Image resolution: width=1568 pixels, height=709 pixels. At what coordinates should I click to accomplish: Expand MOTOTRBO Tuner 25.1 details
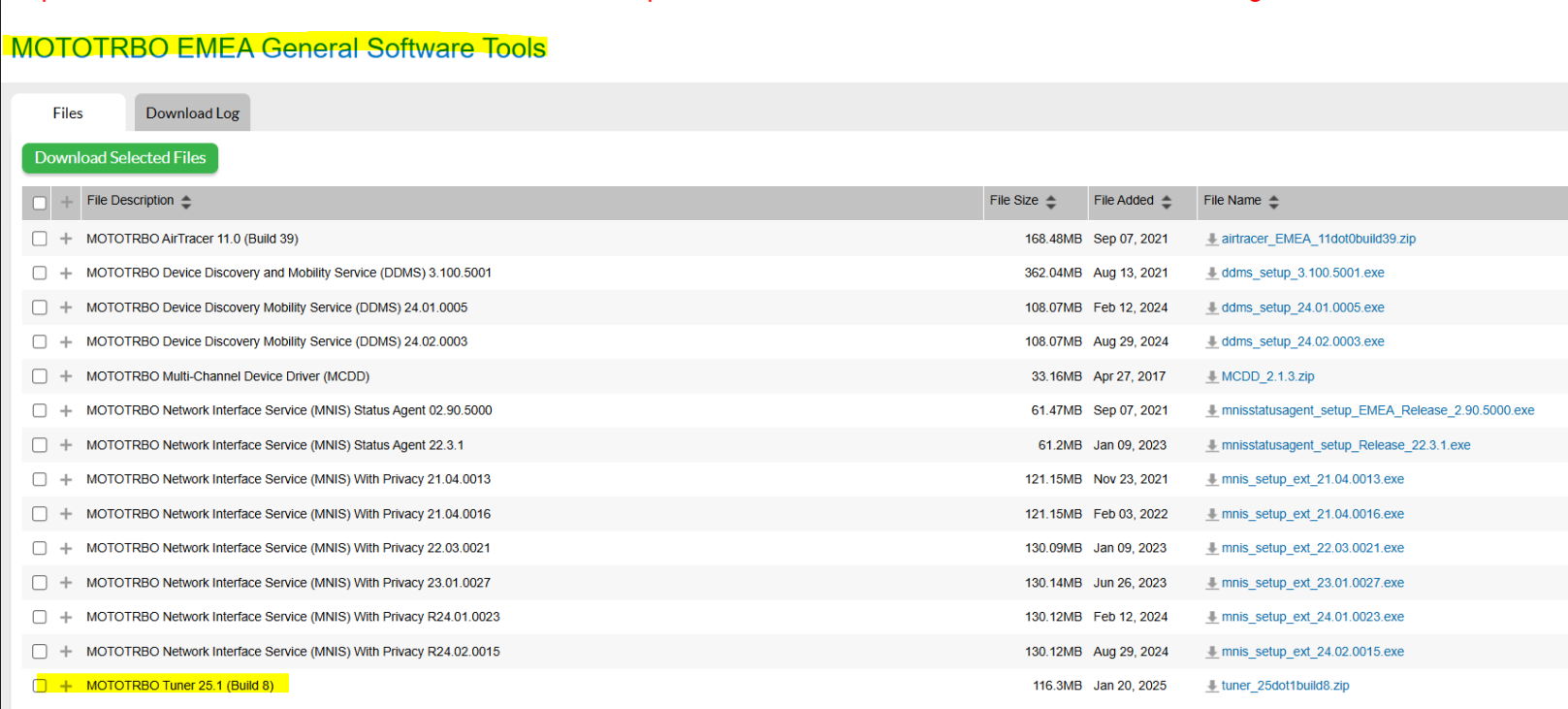66,686
